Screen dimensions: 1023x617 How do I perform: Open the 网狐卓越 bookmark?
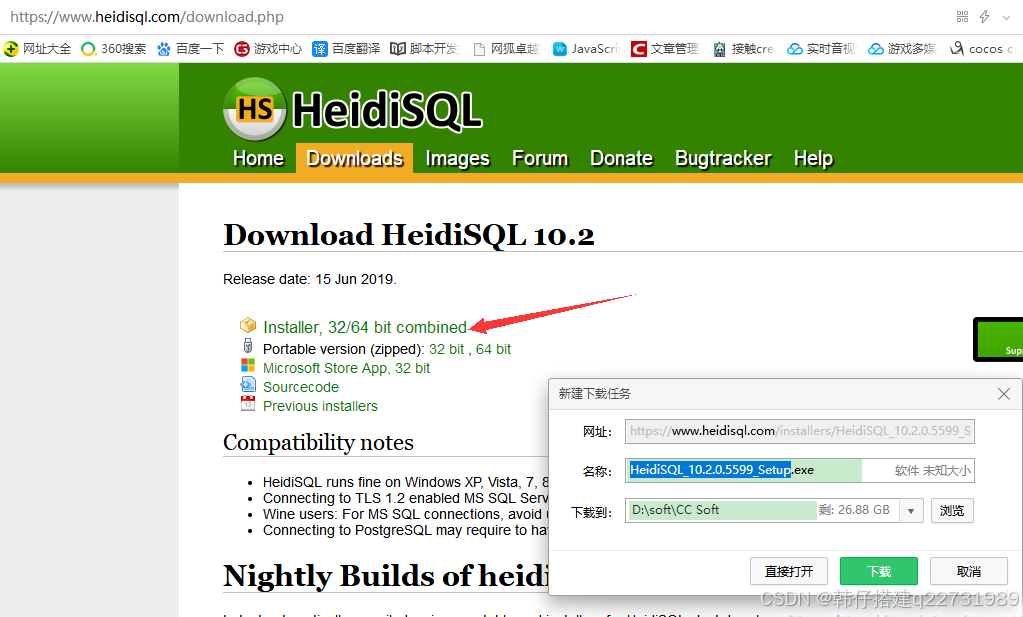tap(506, 49)
